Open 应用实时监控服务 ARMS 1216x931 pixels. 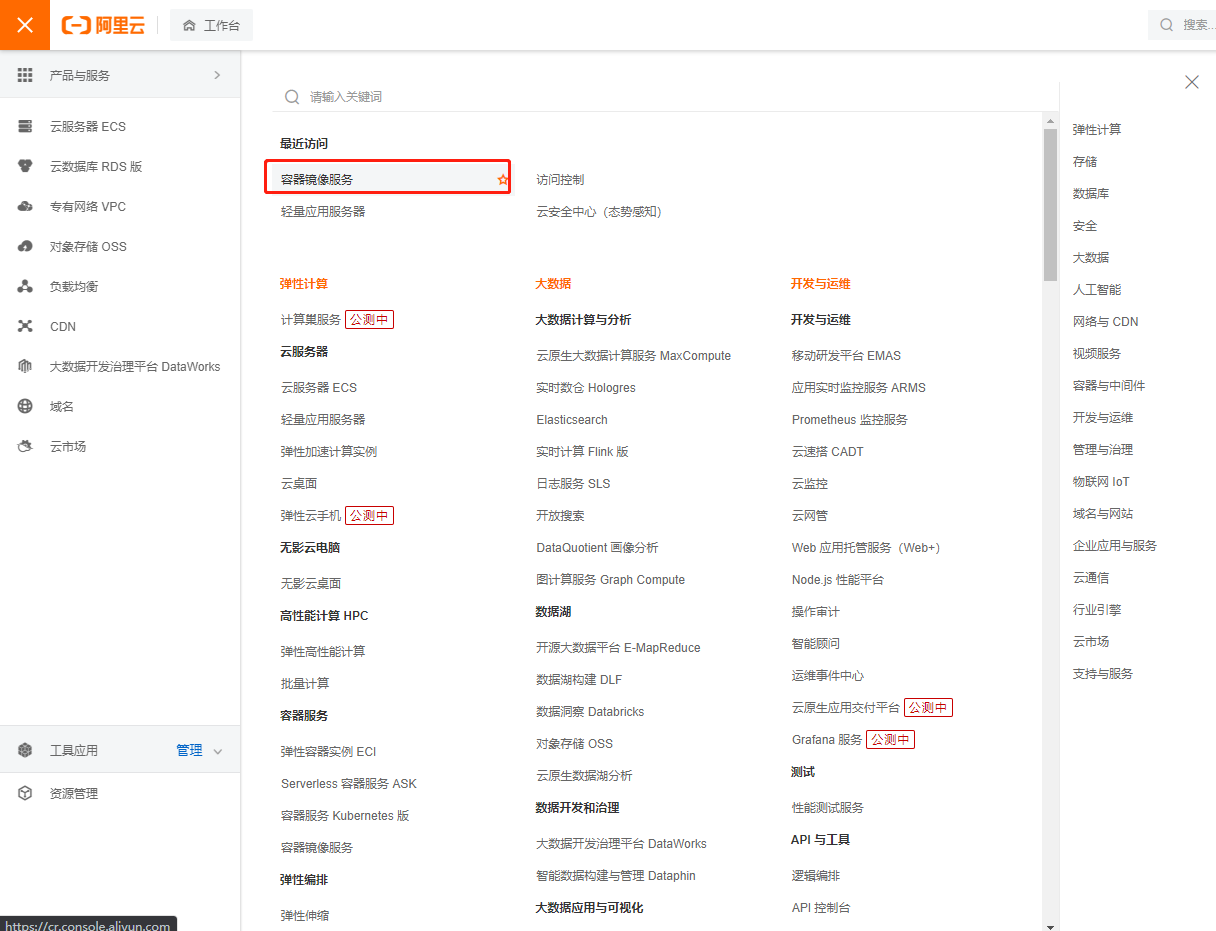coord(859,388)
